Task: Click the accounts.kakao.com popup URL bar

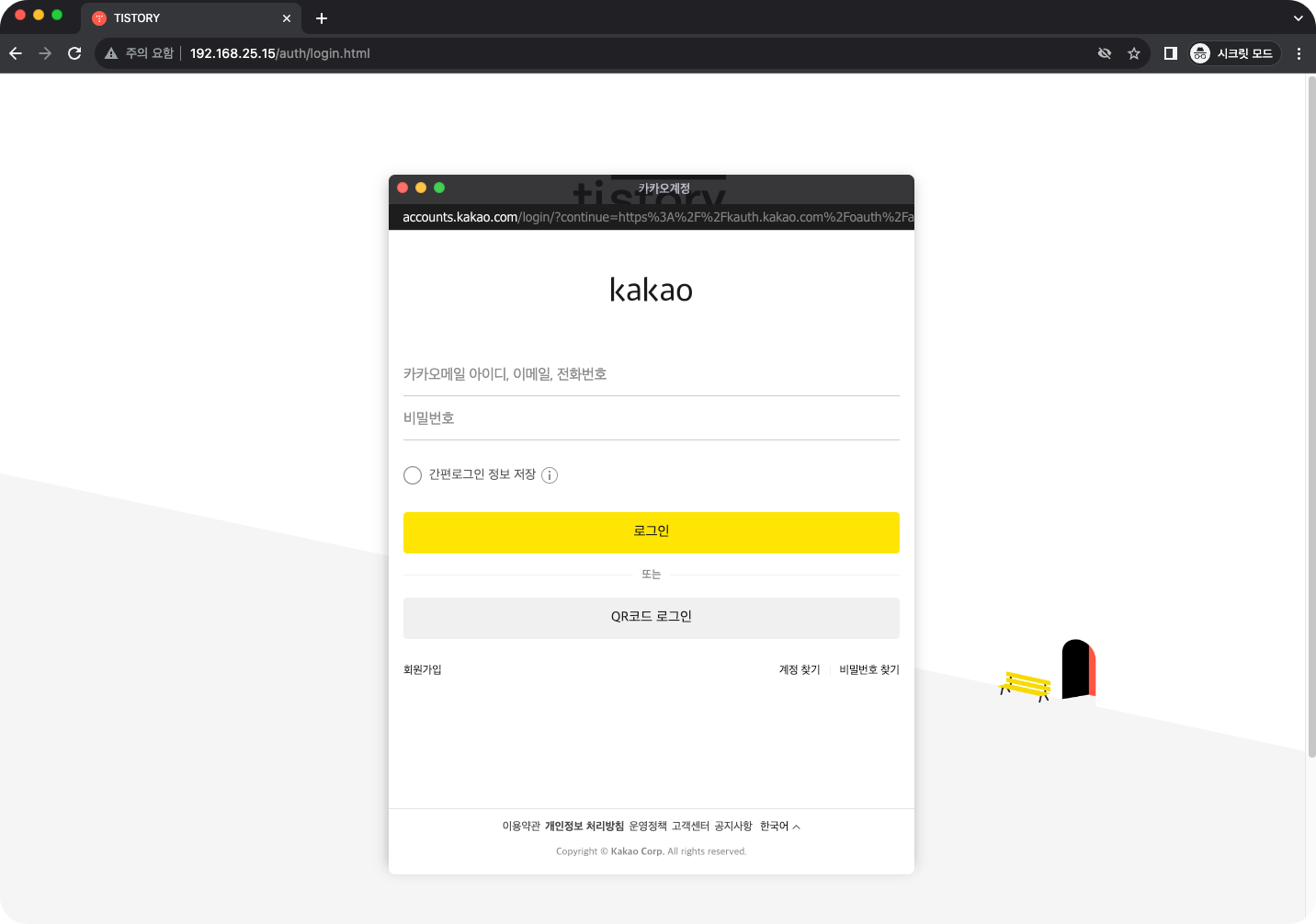Action: click(652, 217)
